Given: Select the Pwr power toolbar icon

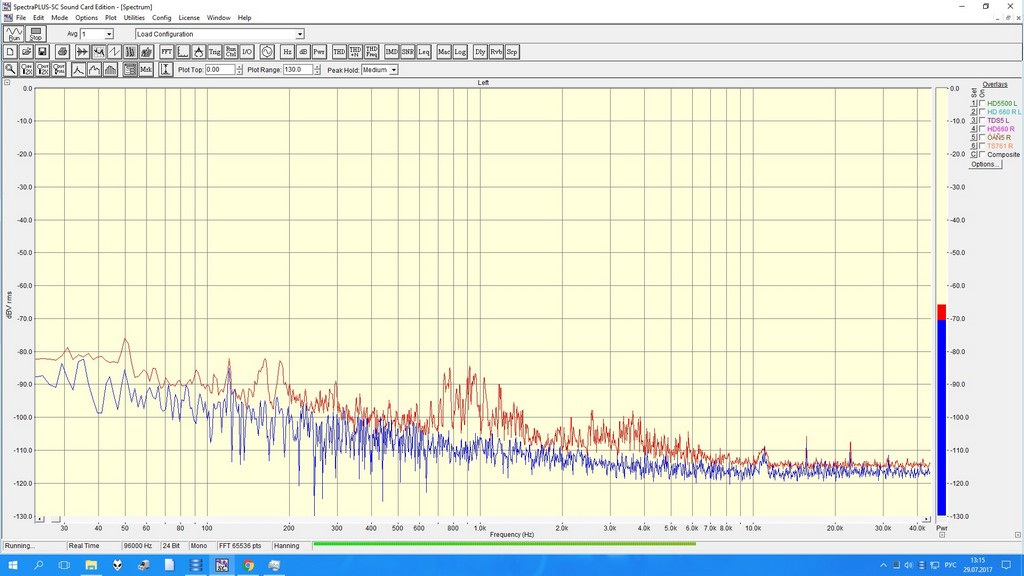Looking at the screenshot, I should pos(319,52).
